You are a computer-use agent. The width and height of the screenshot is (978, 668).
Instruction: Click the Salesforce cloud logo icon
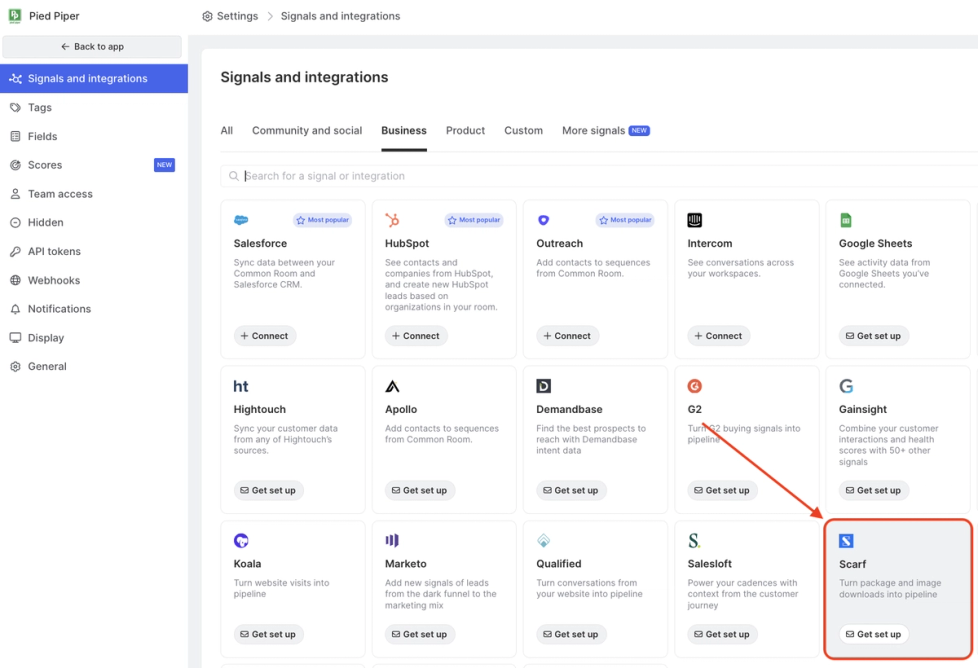[x=241, y=220]
